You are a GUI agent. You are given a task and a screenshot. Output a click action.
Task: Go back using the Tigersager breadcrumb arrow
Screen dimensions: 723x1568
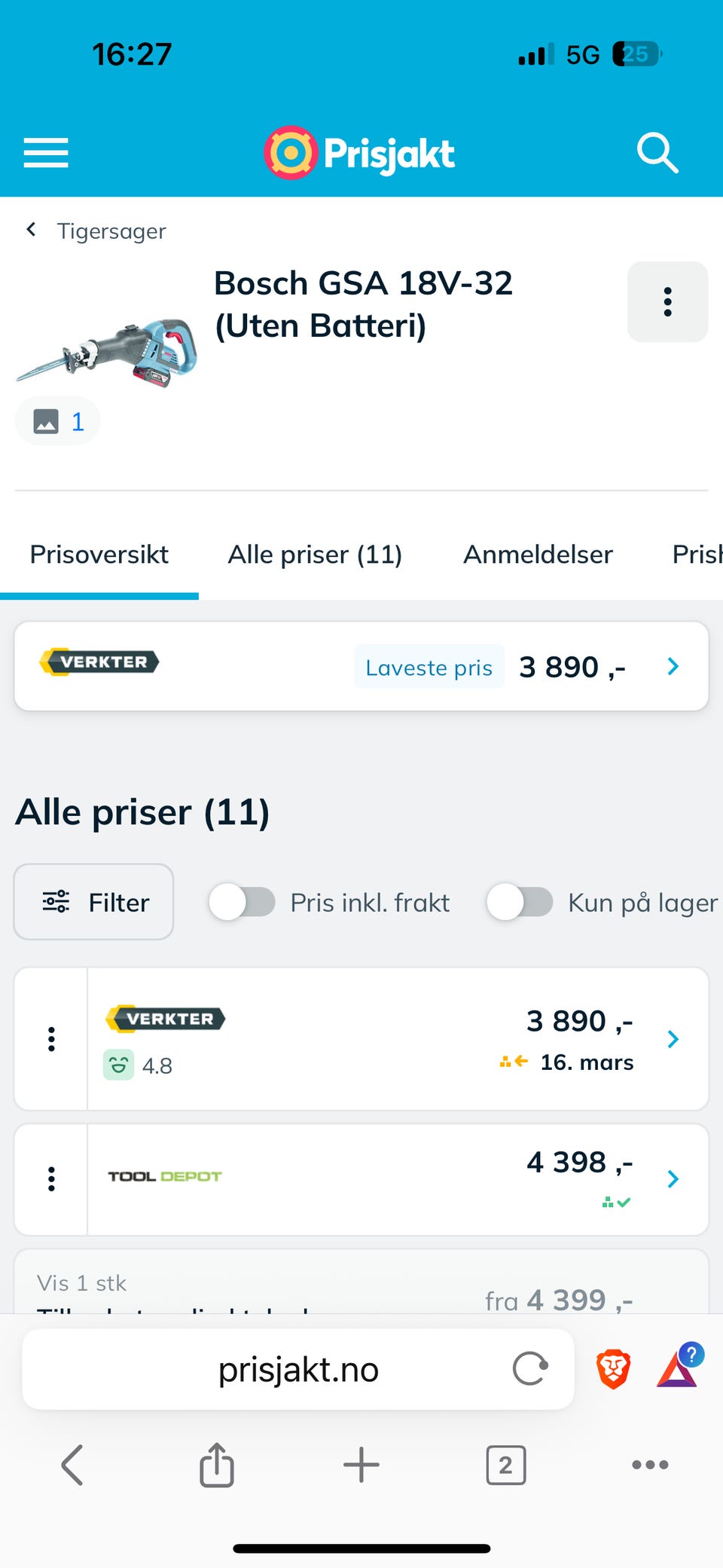pyautogui.click(x=31, y=230)
